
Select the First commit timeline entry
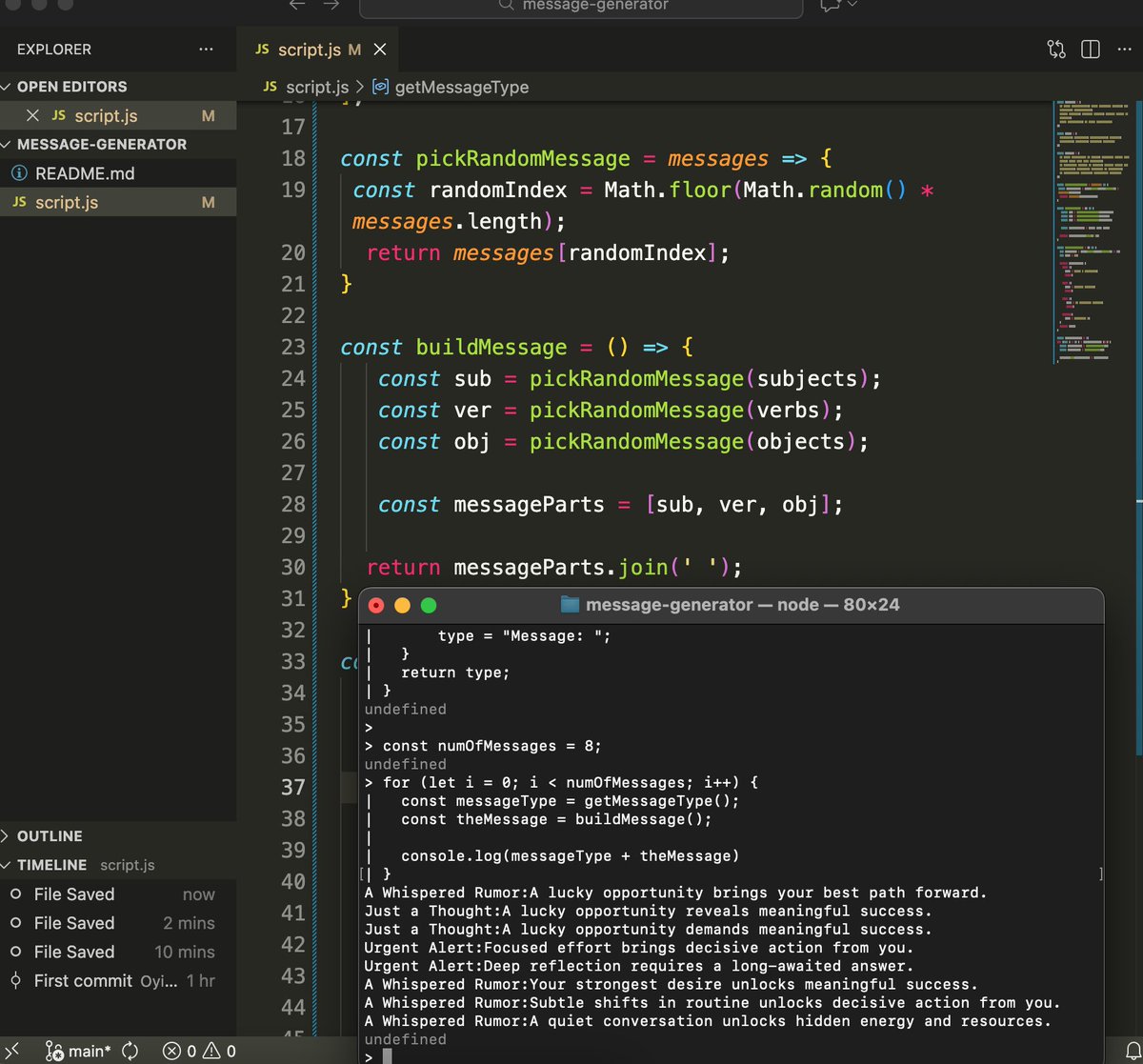(118, 980)
